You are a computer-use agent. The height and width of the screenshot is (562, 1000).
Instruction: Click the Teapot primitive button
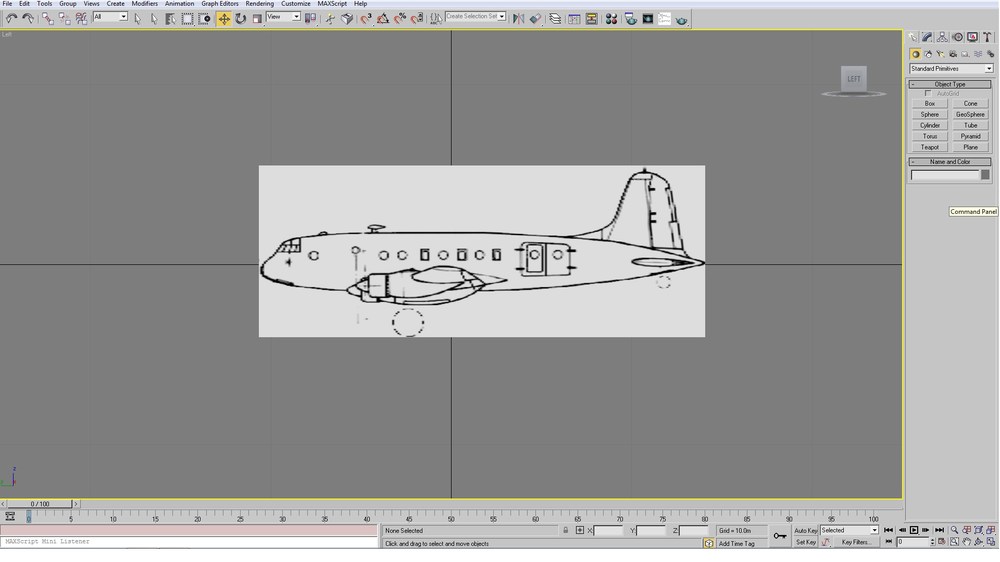click(x=929, y=147)
